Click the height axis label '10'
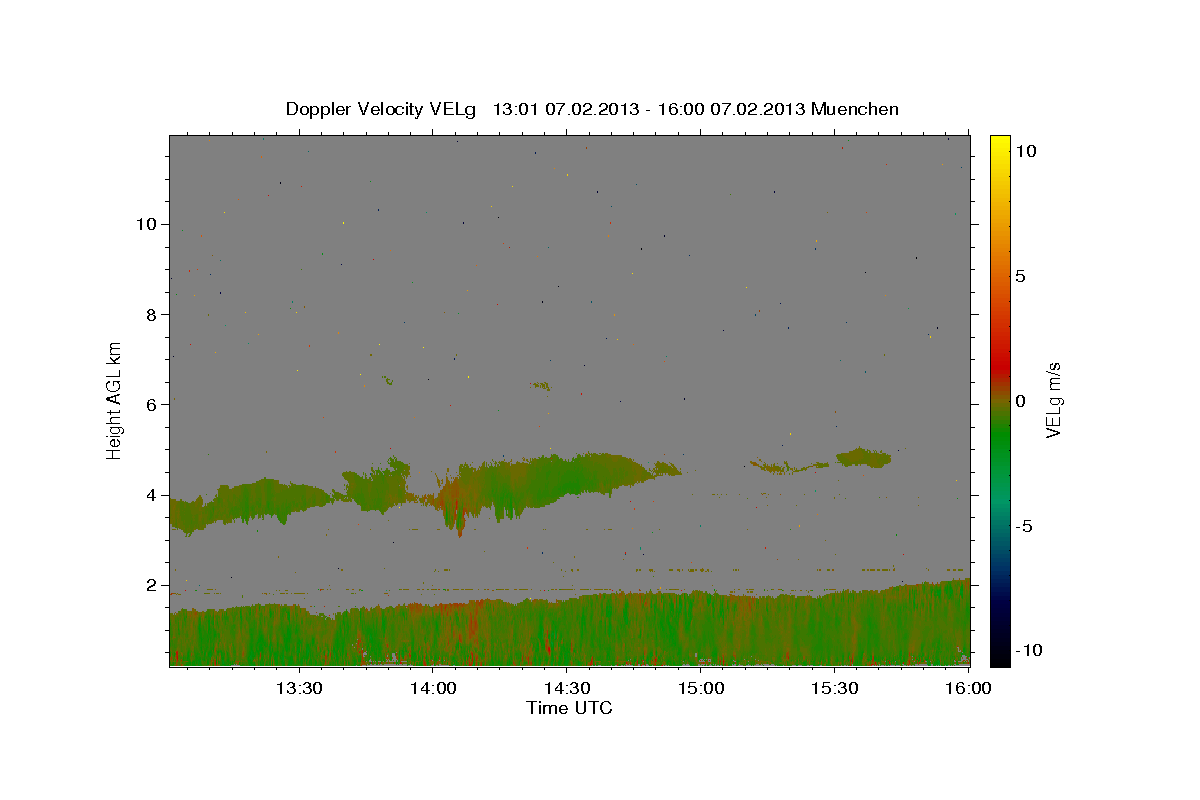Image resolution: width=1200 pixels, height=800 pixels. (144, 224)
